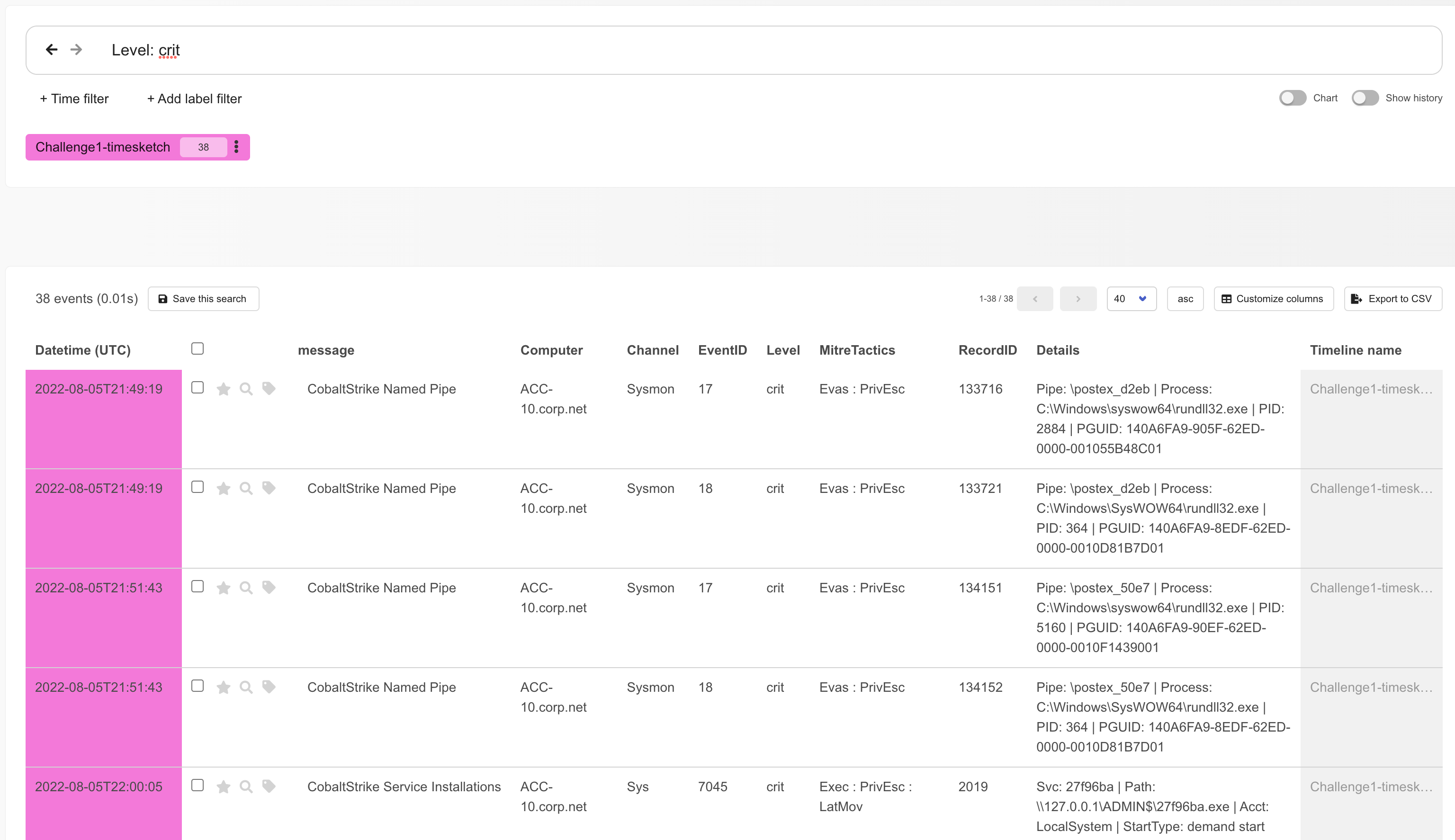This screenshot has height=840, width=1455.
Task: Enable the Show history toggle
Action: click(1365, 98)
